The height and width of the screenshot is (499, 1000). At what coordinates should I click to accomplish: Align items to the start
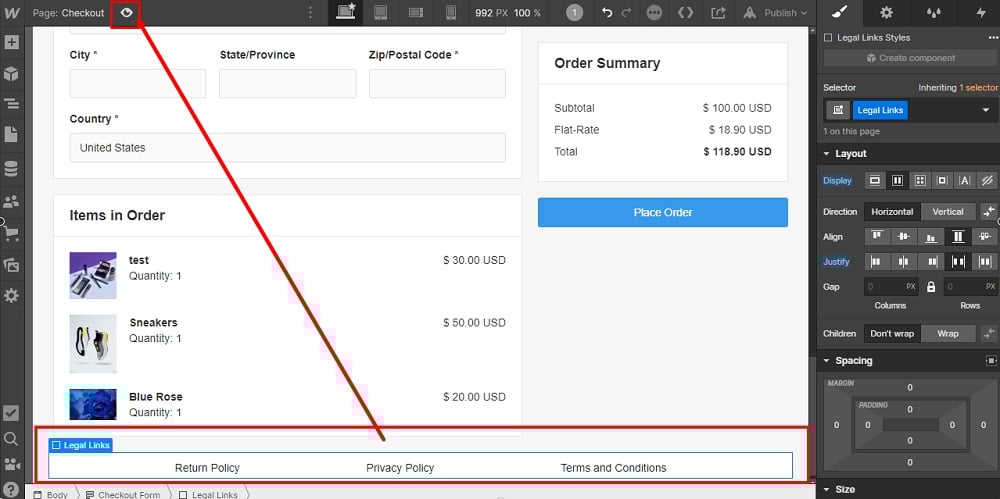pyautogui.click(x=877, y=237)
